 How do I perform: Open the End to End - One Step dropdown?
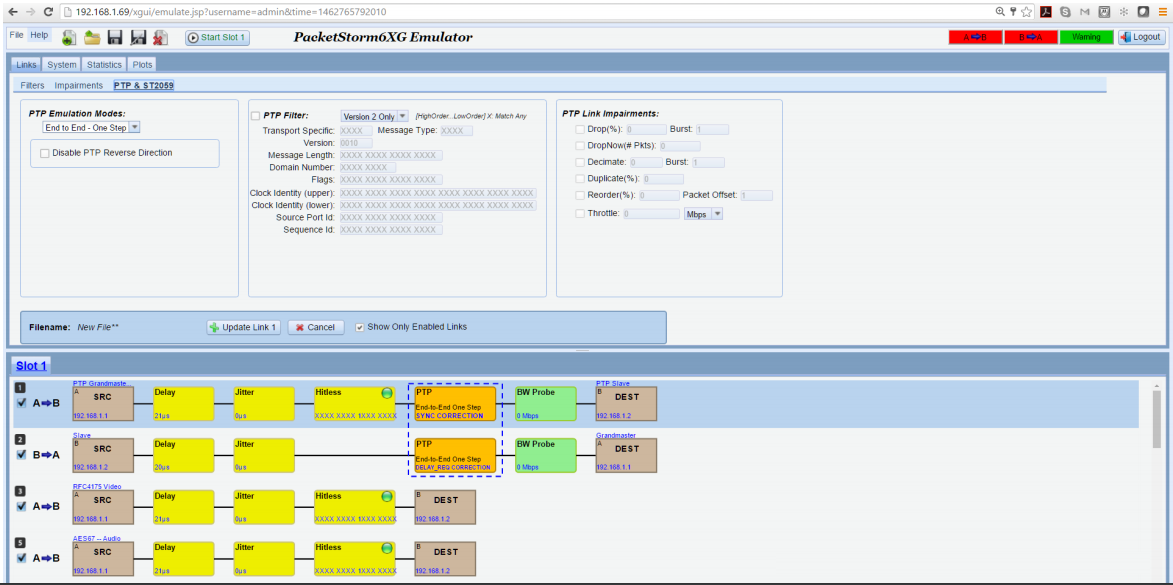point(91,128)
